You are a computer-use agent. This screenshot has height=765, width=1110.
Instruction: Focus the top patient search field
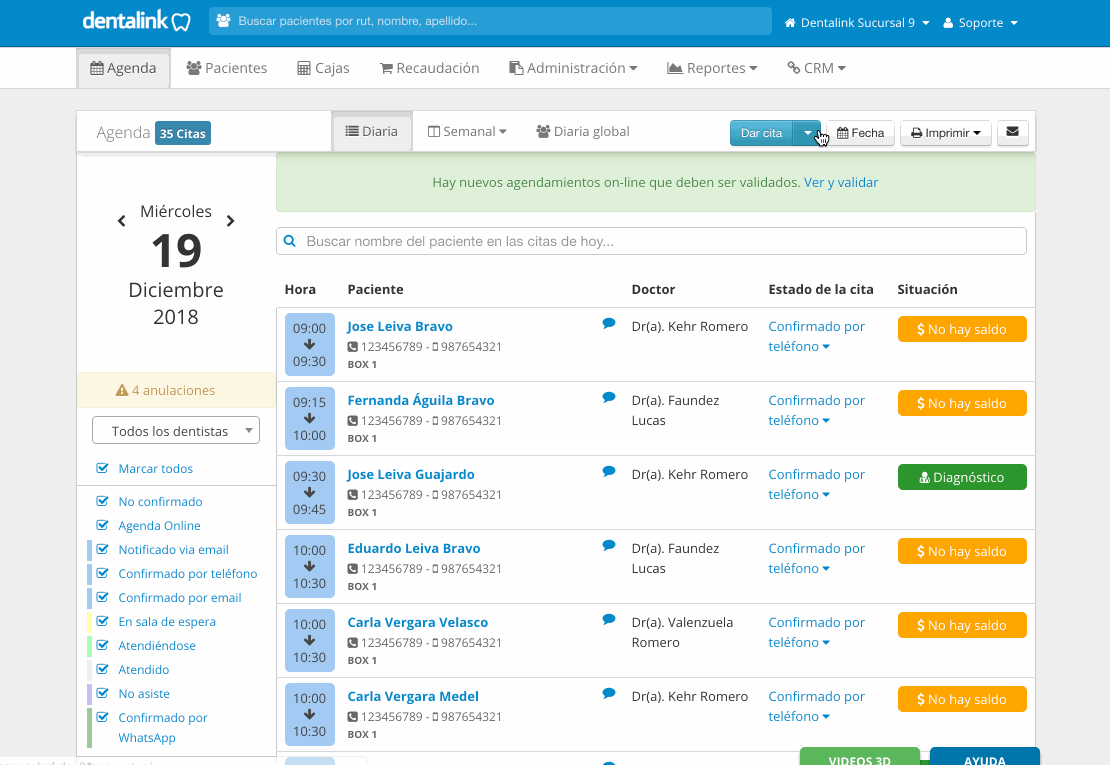(490, 21)
